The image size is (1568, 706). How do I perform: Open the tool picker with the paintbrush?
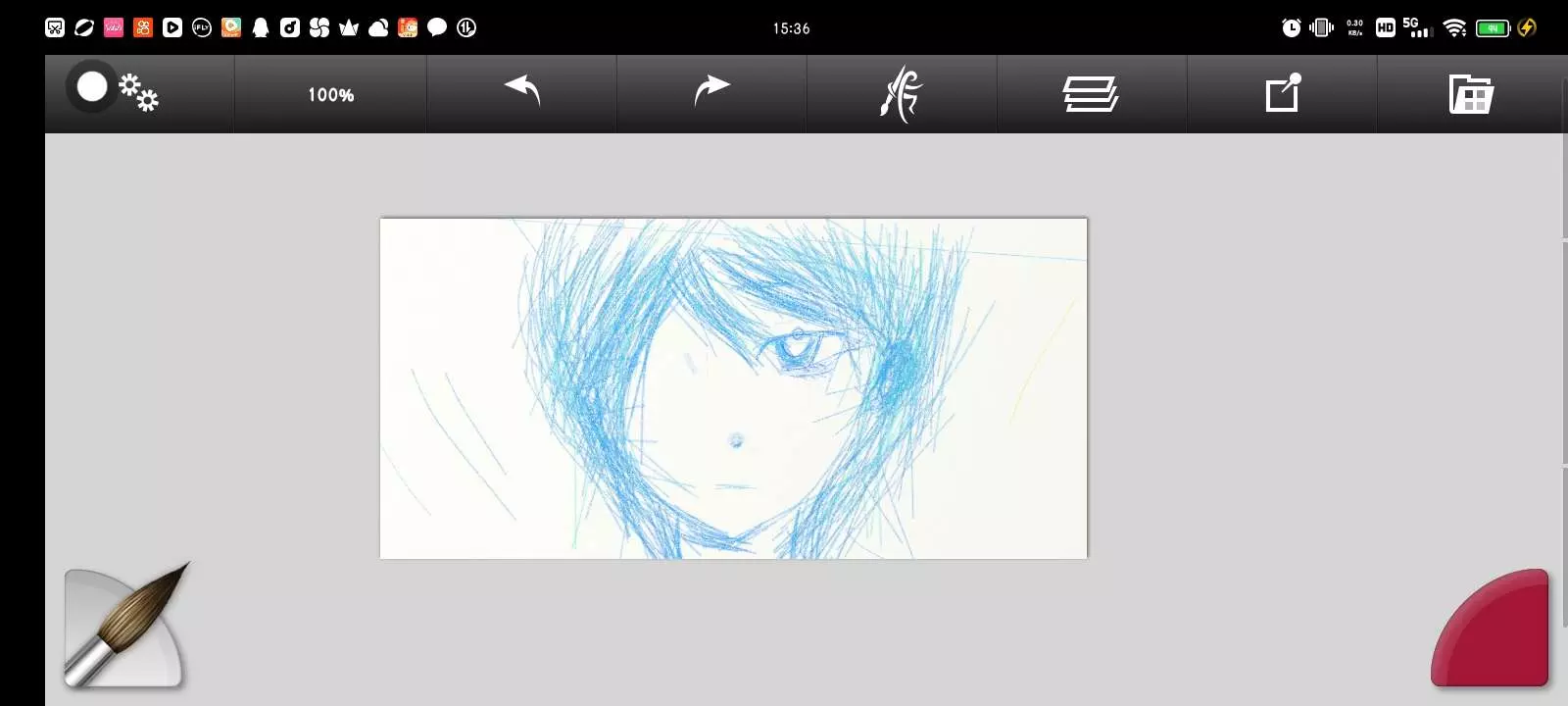pos(124,628)
